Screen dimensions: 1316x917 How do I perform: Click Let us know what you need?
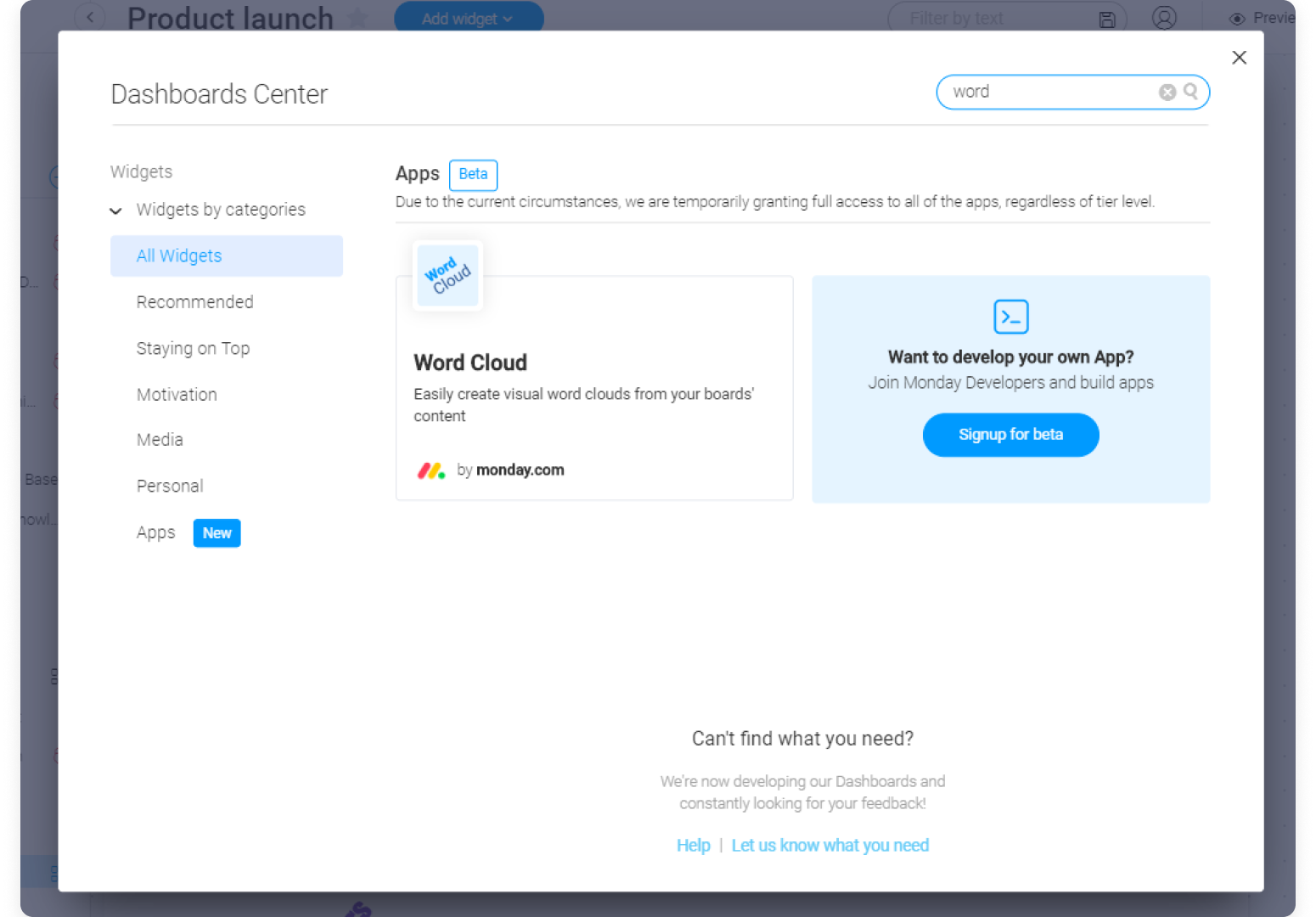(x=830, y=846)
